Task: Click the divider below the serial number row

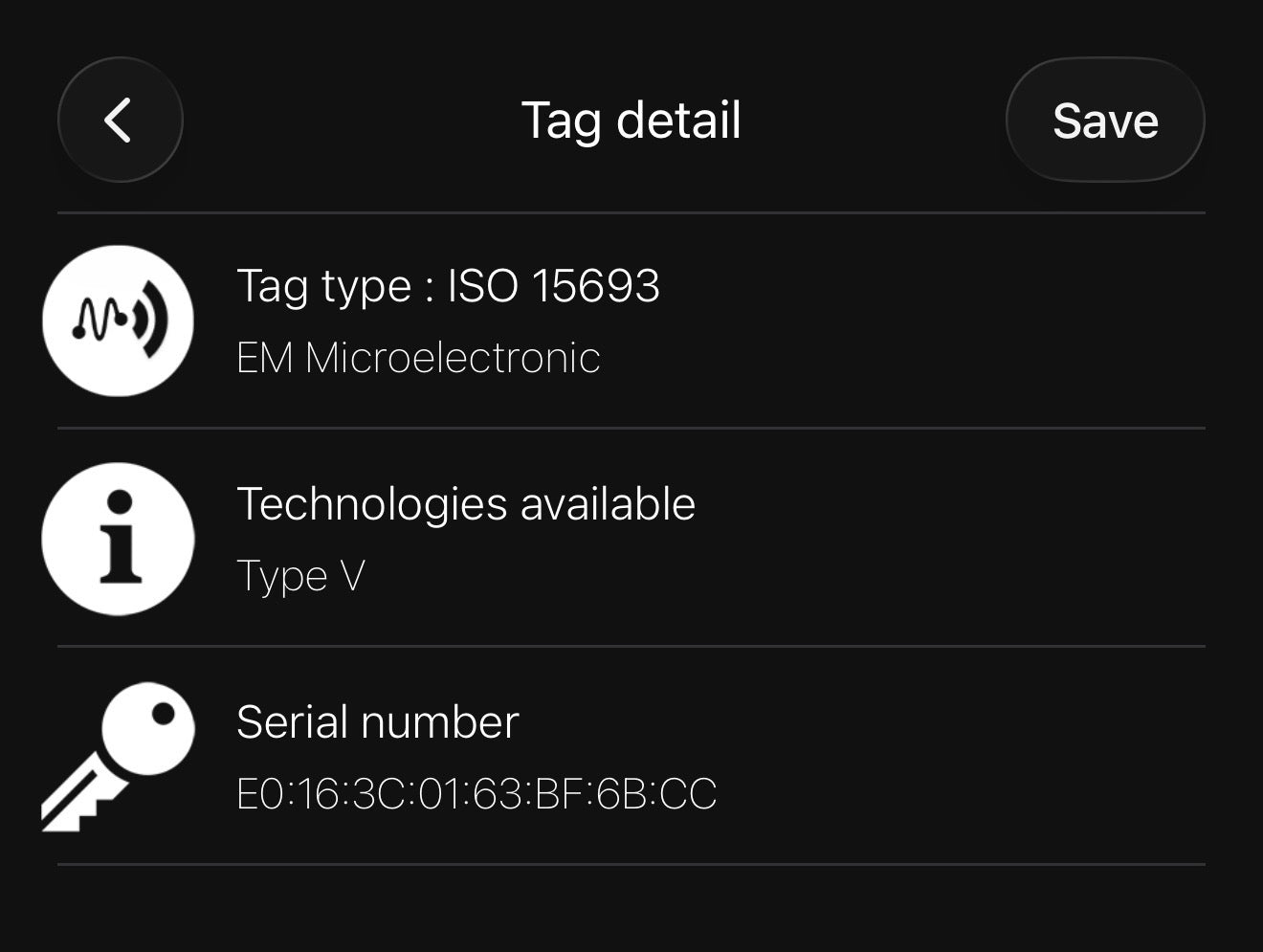Action: click(x=631, y=864)
